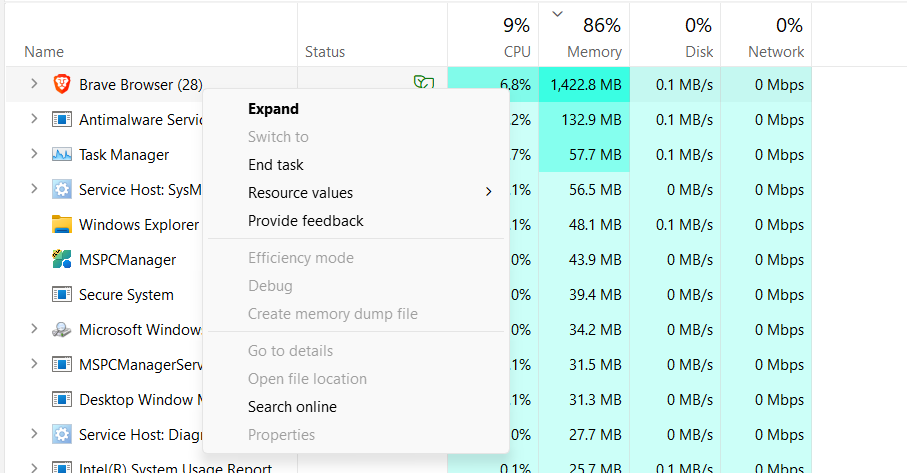This screenshot has width=907, height=473.
Task: Sort processes by the CPU column
Action: [517, 51]
